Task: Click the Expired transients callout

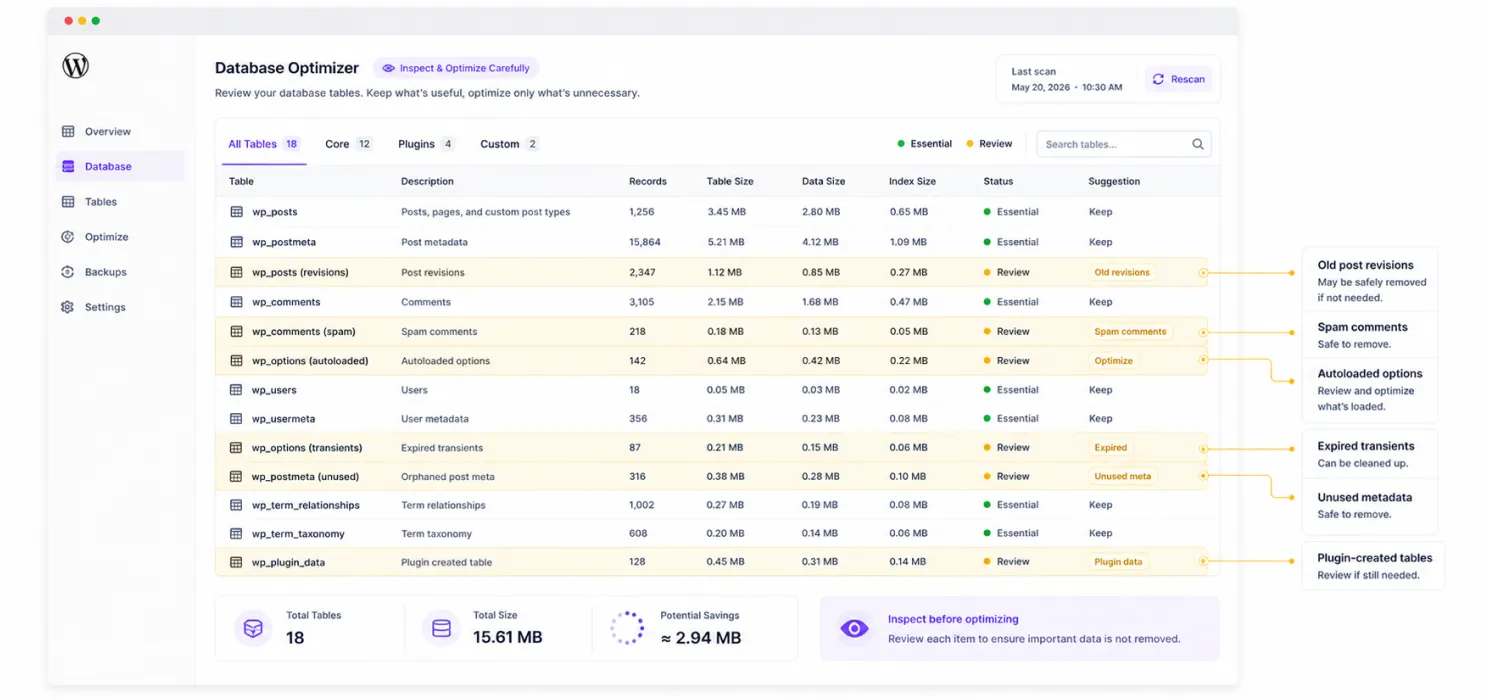Action: coord(1369,454)
